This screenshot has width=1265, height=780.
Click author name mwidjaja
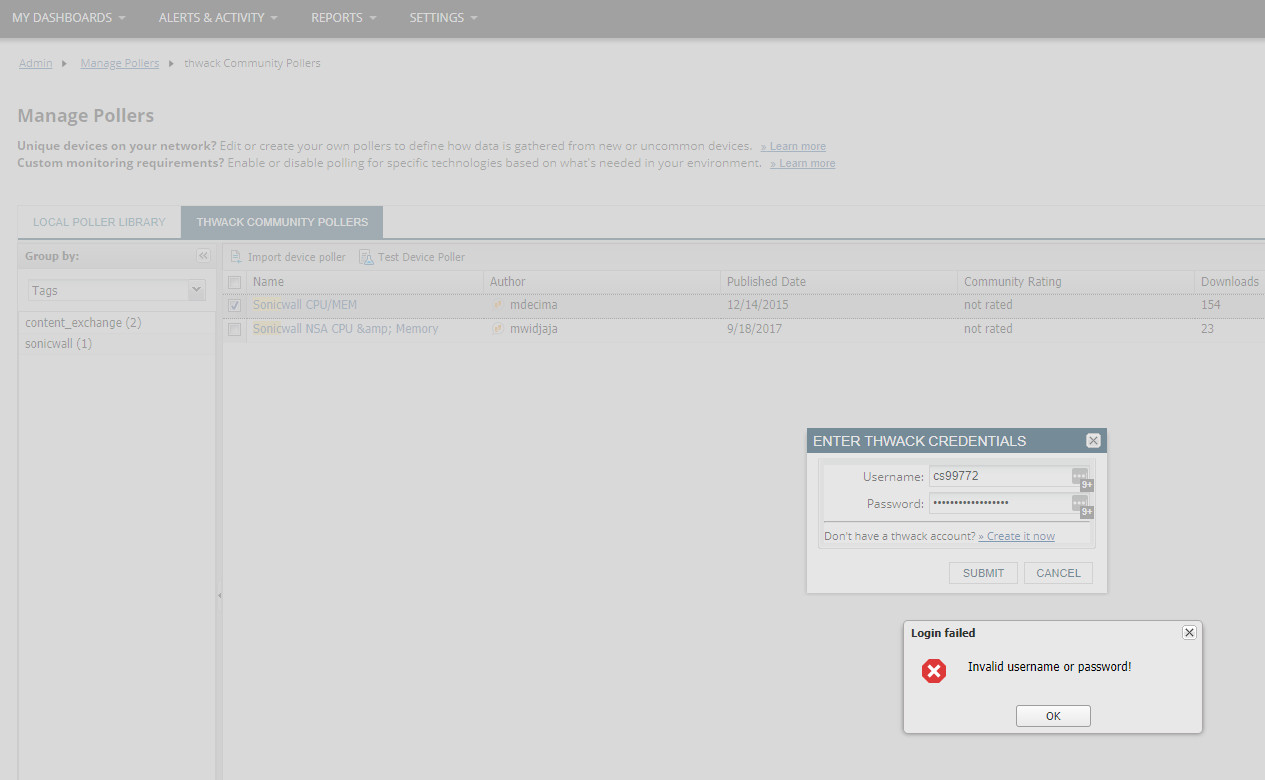pos(534,329)
